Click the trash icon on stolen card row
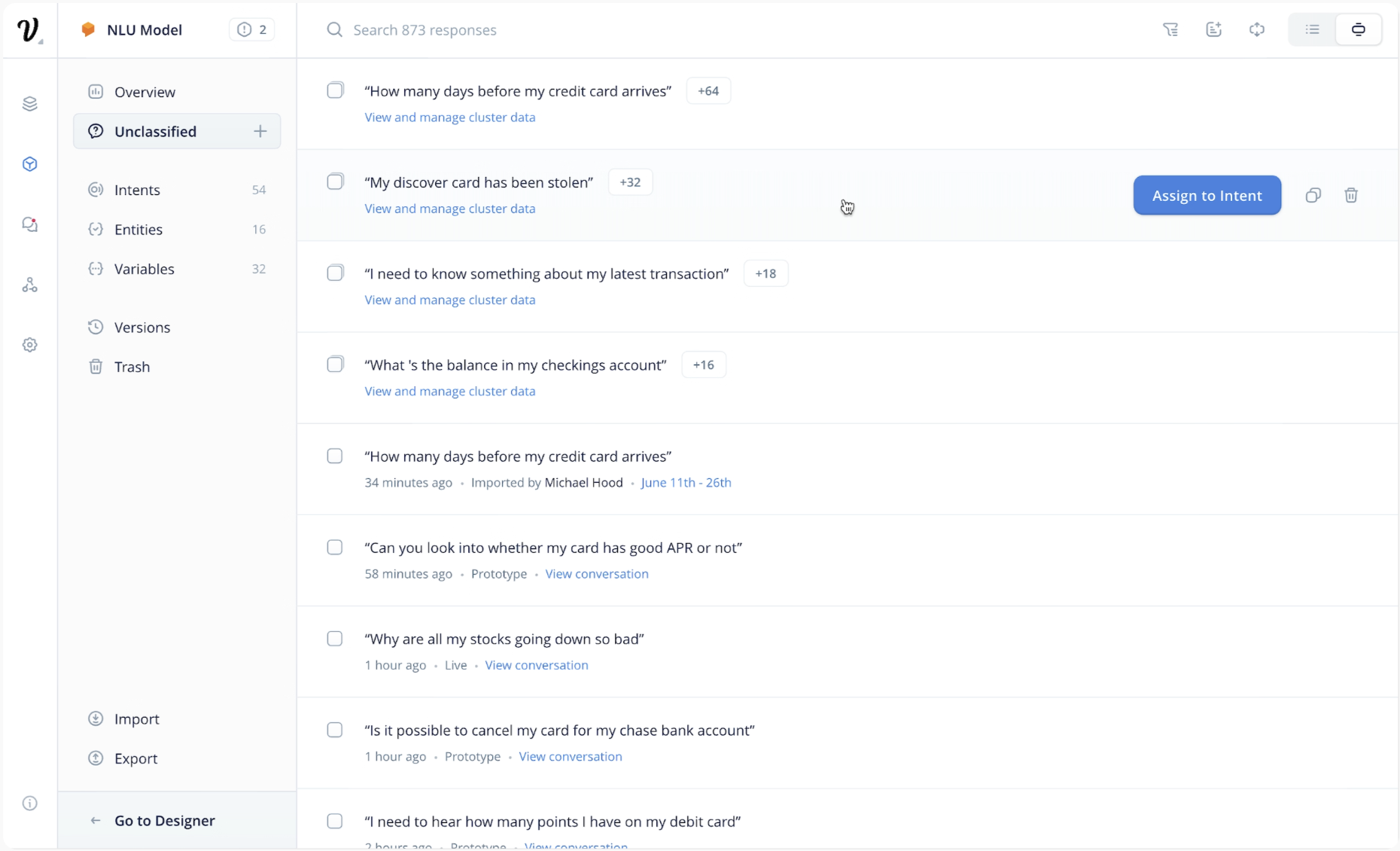The image size is (1400, 851). pos(1351,196)
